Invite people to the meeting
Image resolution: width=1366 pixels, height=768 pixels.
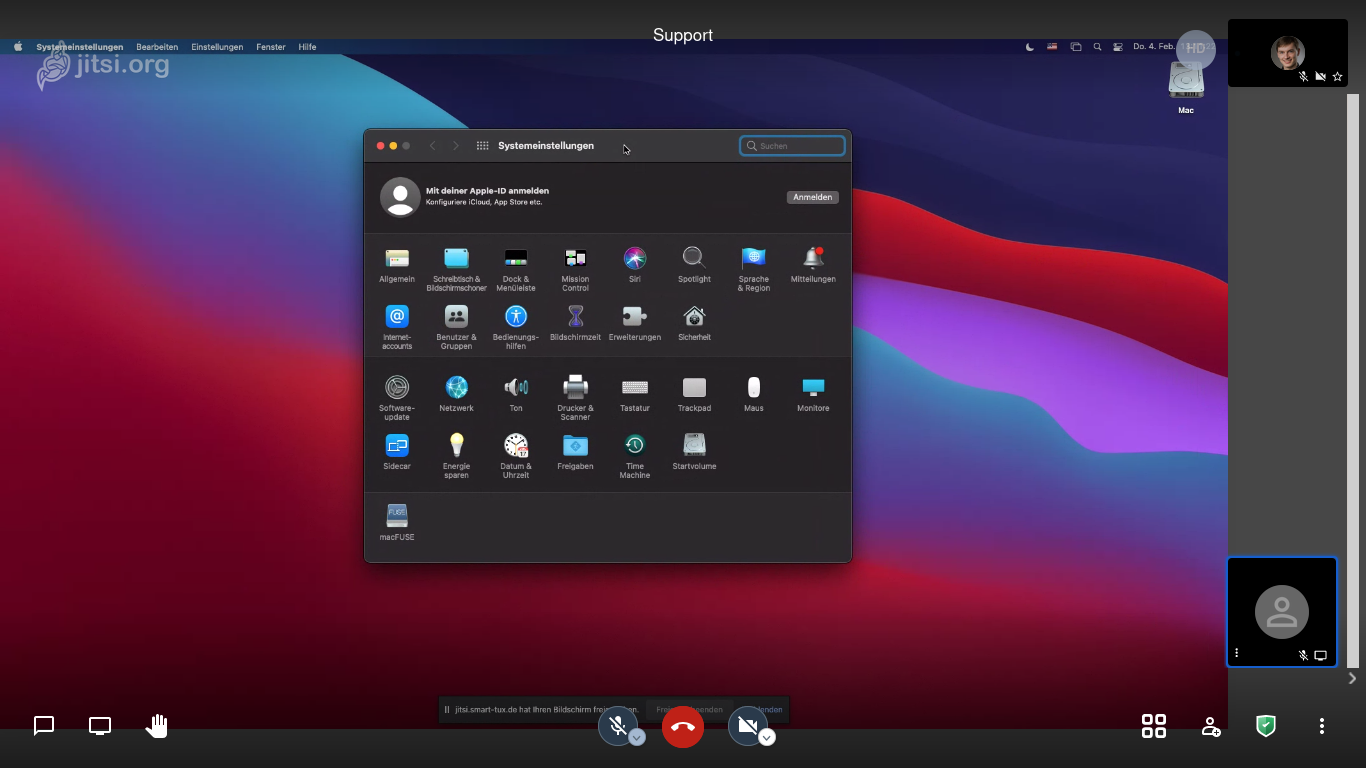[x=1210, y=726]
